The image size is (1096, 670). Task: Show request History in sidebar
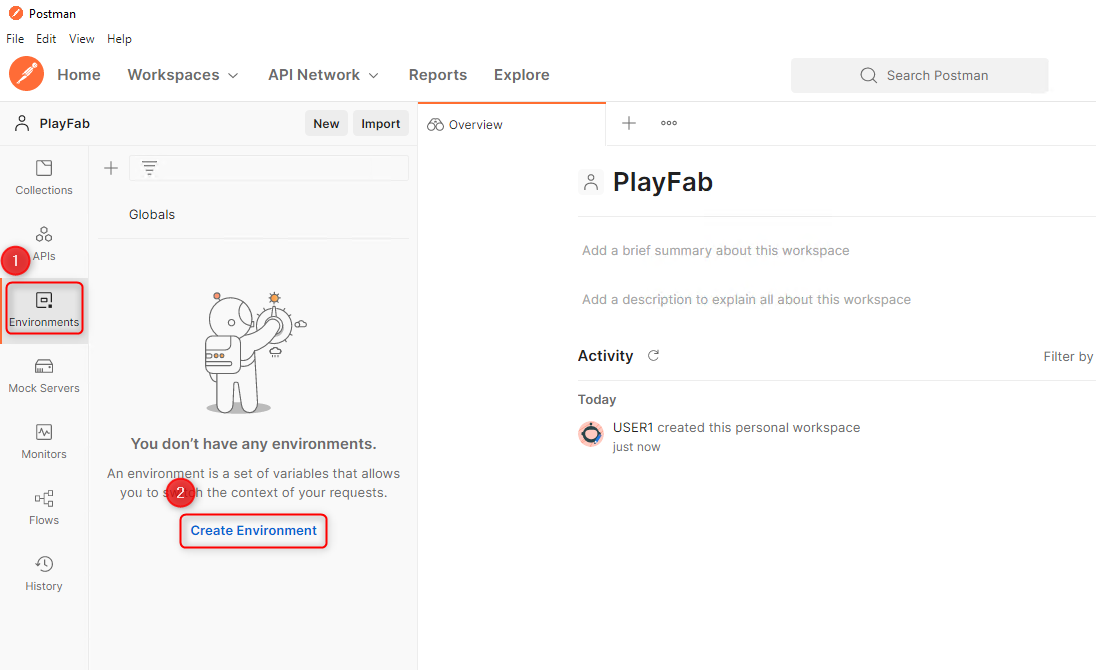click(x=43, y=572)
